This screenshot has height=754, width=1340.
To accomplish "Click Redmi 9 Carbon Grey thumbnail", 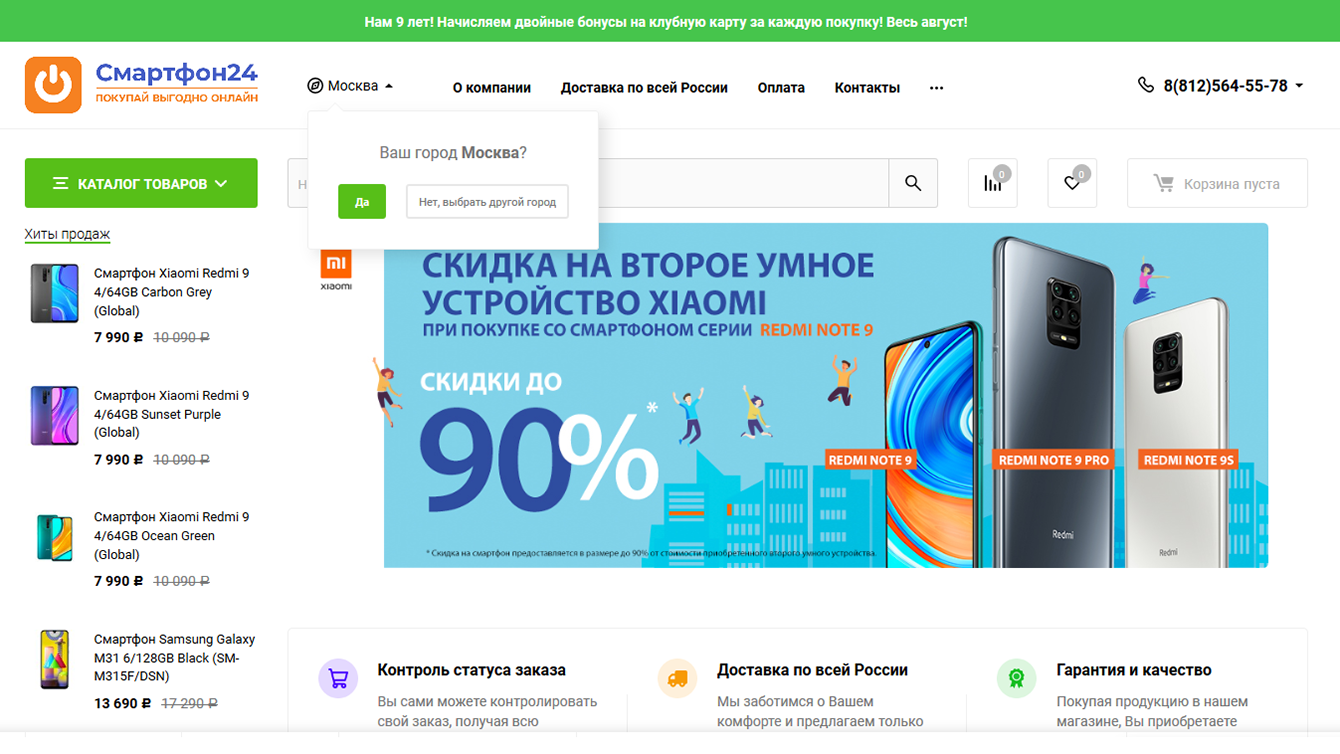I will pos(54,293).
